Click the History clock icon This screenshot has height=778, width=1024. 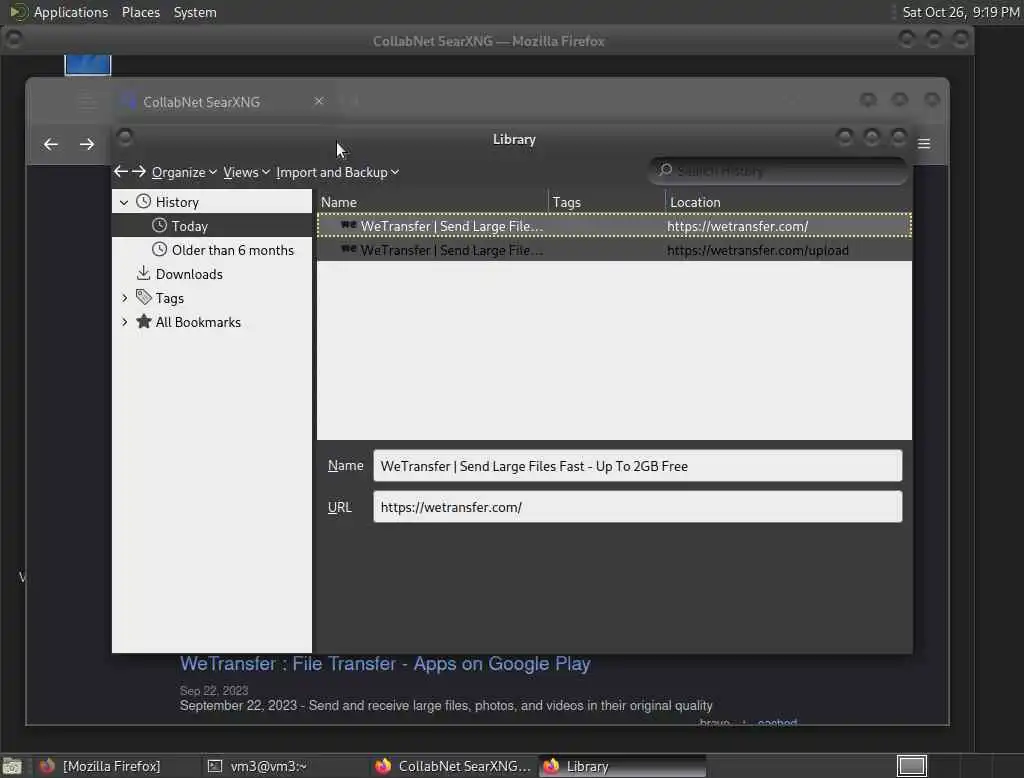(143, 201)
